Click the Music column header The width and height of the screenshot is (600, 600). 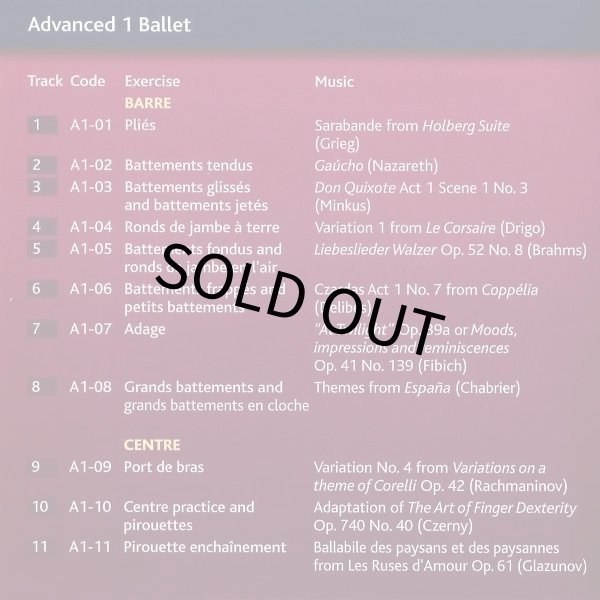tap(334, 82)
